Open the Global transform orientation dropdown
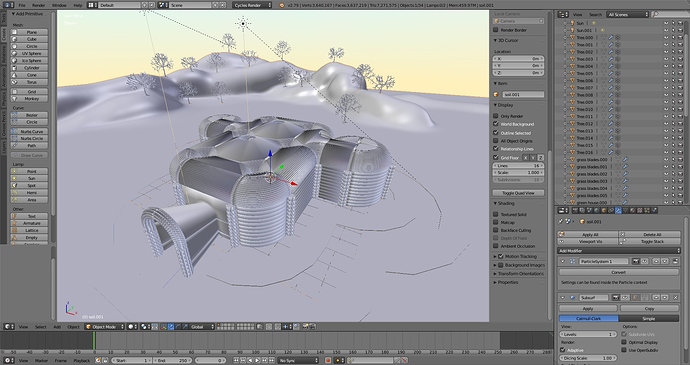Viewport: 690px width, 365px height. [x=202, y=327]
